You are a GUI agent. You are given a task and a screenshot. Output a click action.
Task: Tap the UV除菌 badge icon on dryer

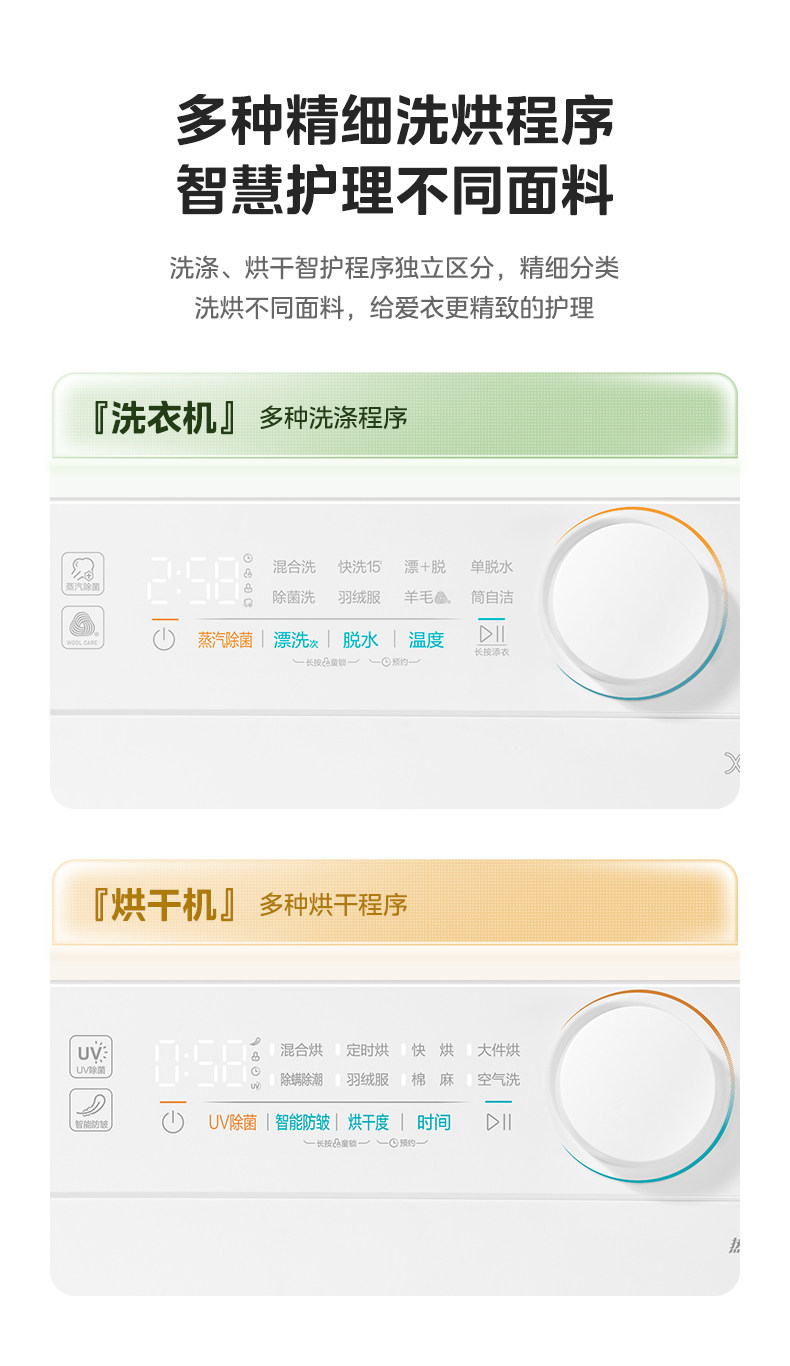[x=90, y=1056]
